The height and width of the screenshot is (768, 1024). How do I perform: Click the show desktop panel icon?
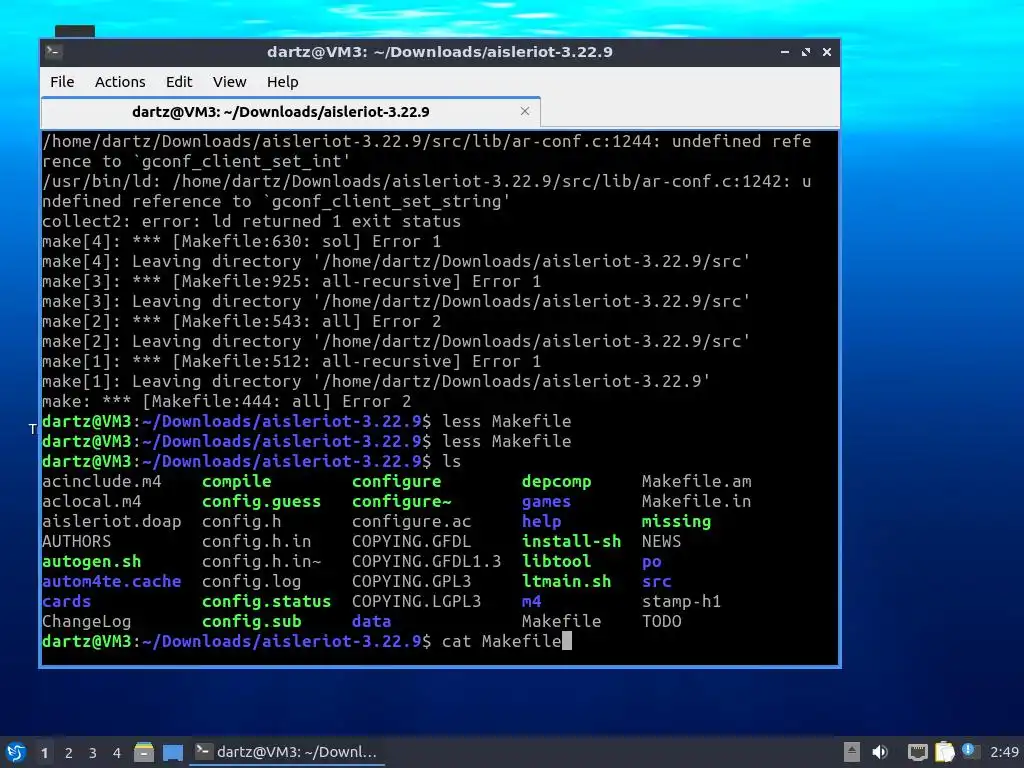coord(173,752)
